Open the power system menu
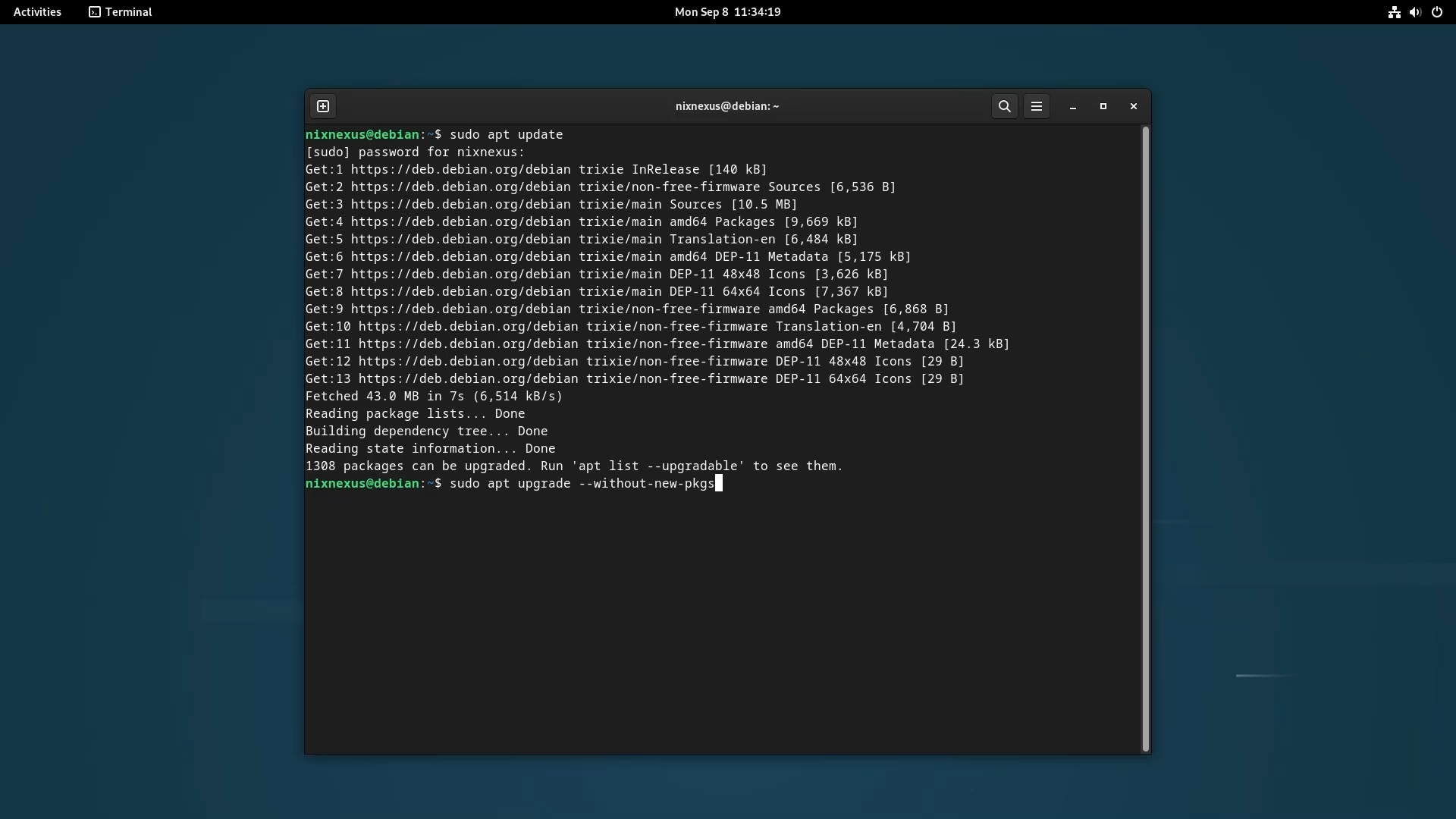 click(1437, 12)
